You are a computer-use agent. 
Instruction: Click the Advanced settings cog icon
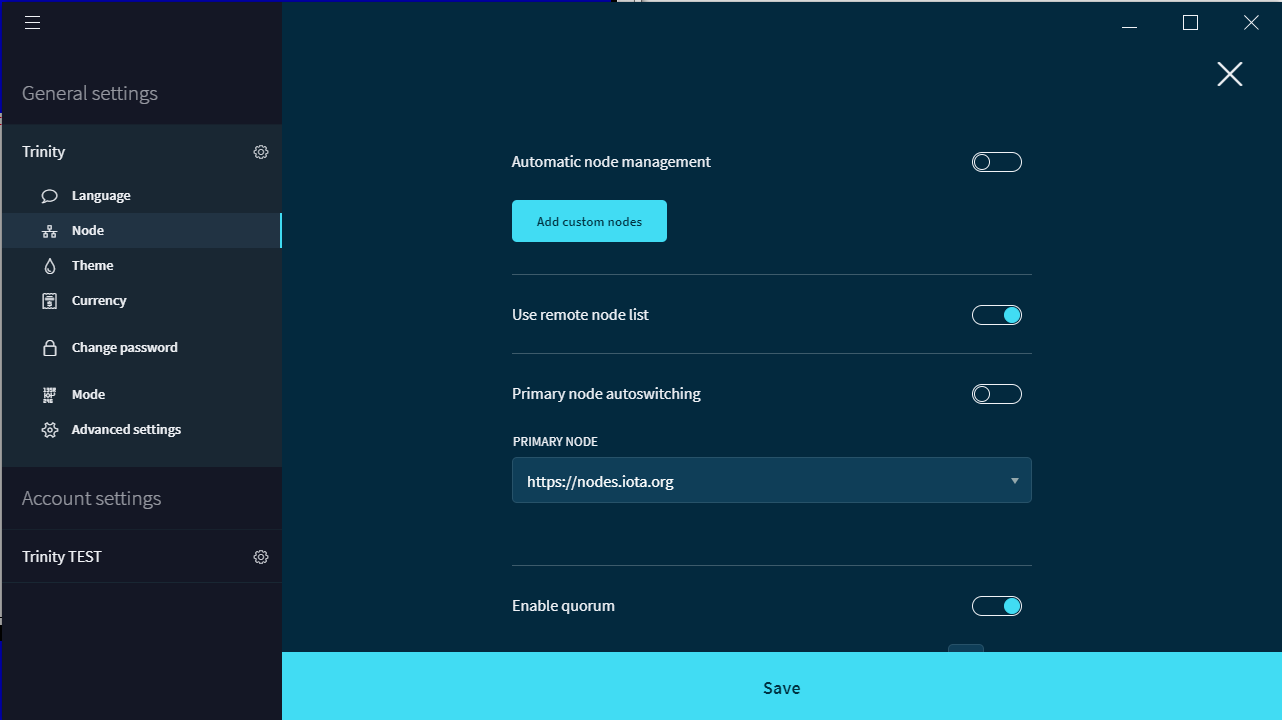pyautogui.click(x=48, y=429)
